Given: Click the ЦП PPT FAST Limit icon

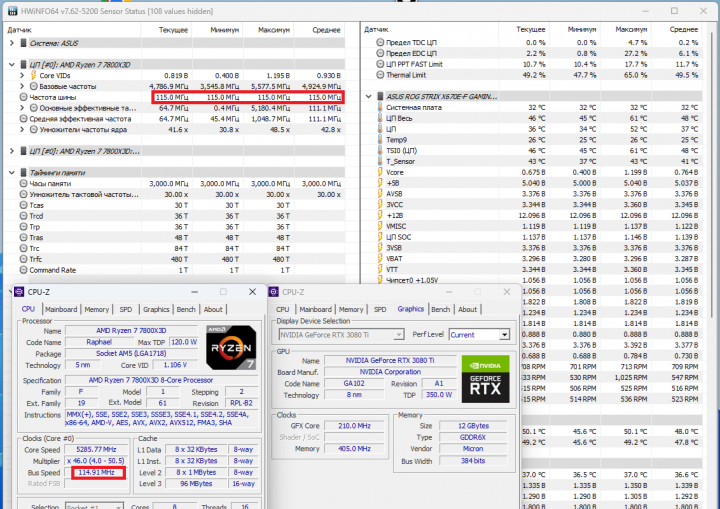Looking at the screenshot, I should (380, 64).
